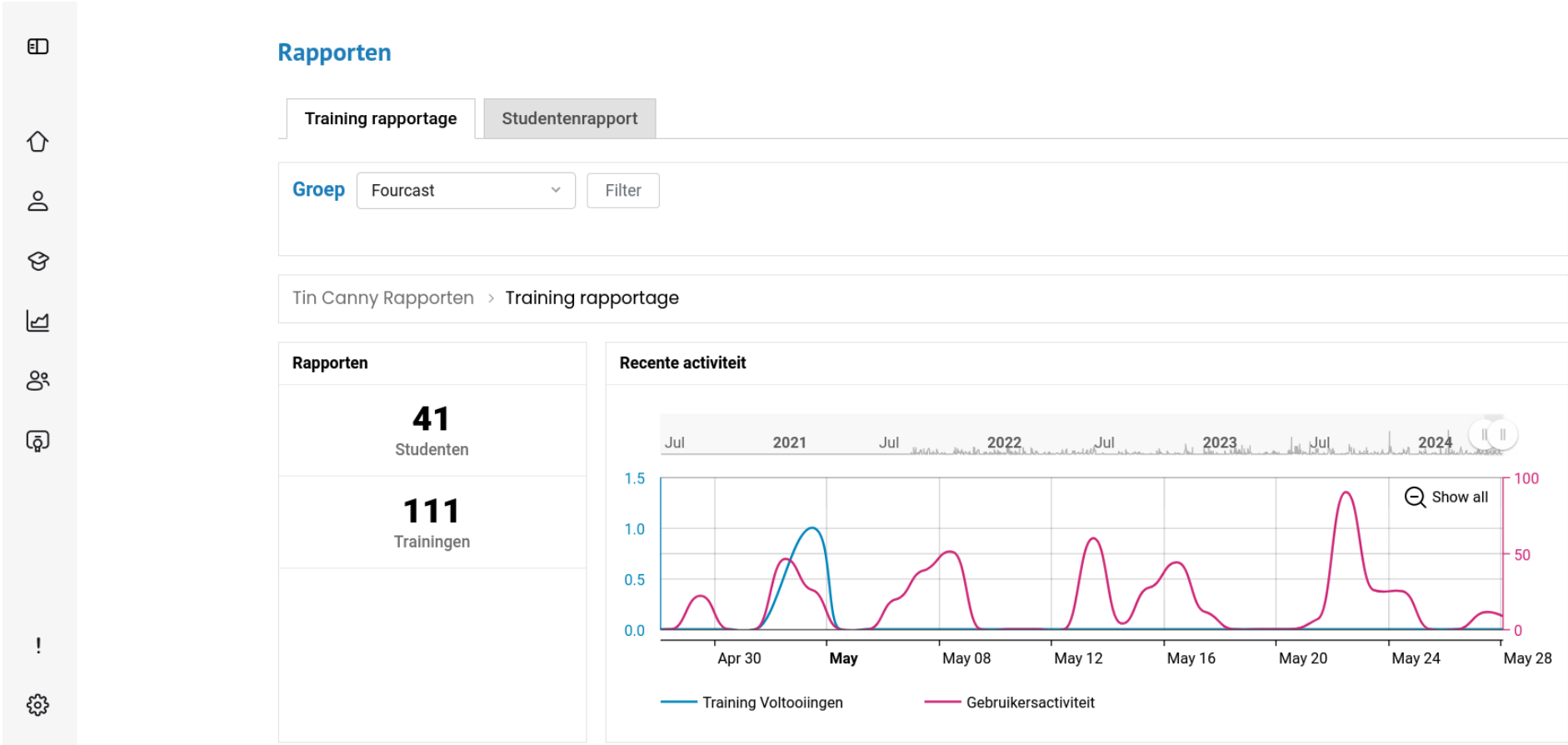This screenshot has width=1568, height=745.
Task: Toggle the Gebruikersactiviteit legend series
Action: point(1010,702)
